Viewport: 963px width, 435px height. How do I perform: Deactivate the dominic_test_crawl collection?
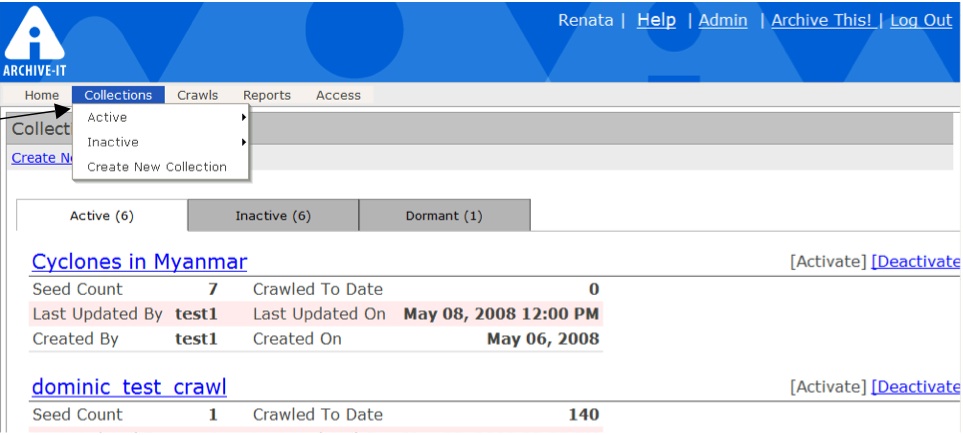pyautogui.click(x=915, y=387)
